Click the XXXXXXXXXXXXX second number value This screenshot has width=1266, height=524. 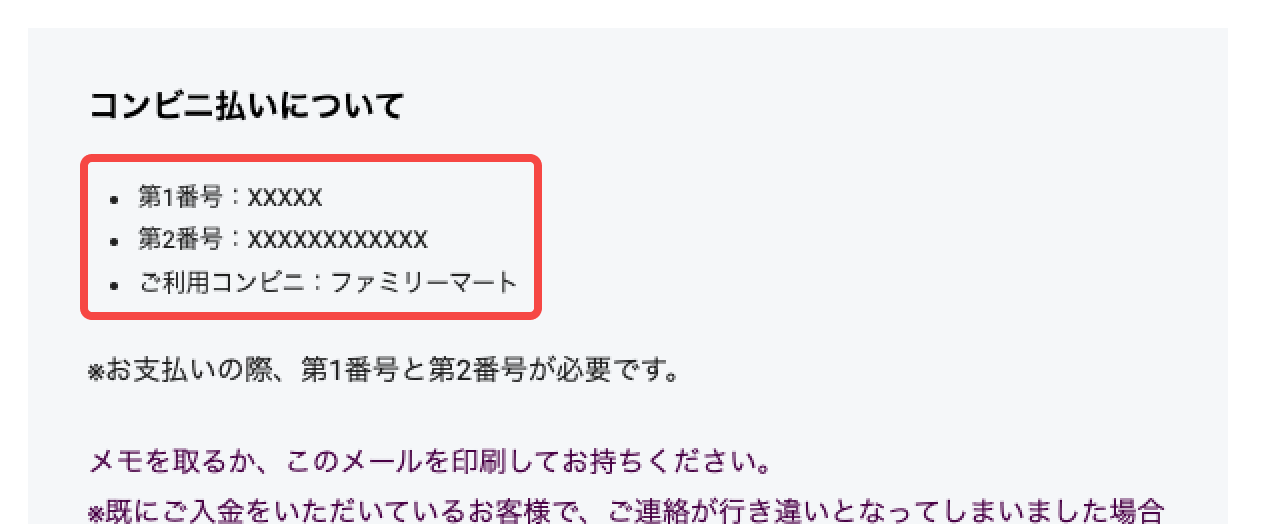tap(338, 240)
